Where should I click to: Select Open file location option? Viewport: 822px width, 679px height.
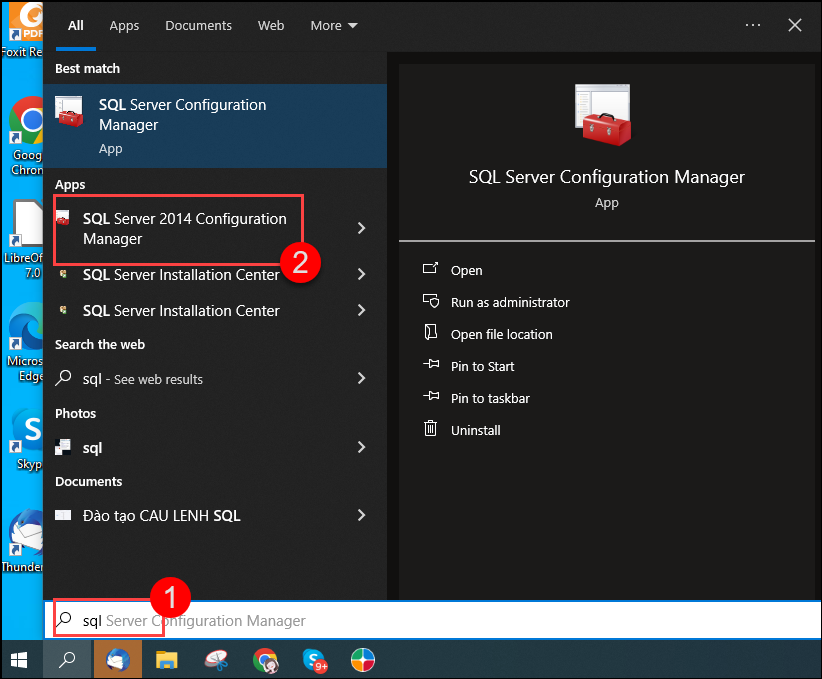point(501,334)
